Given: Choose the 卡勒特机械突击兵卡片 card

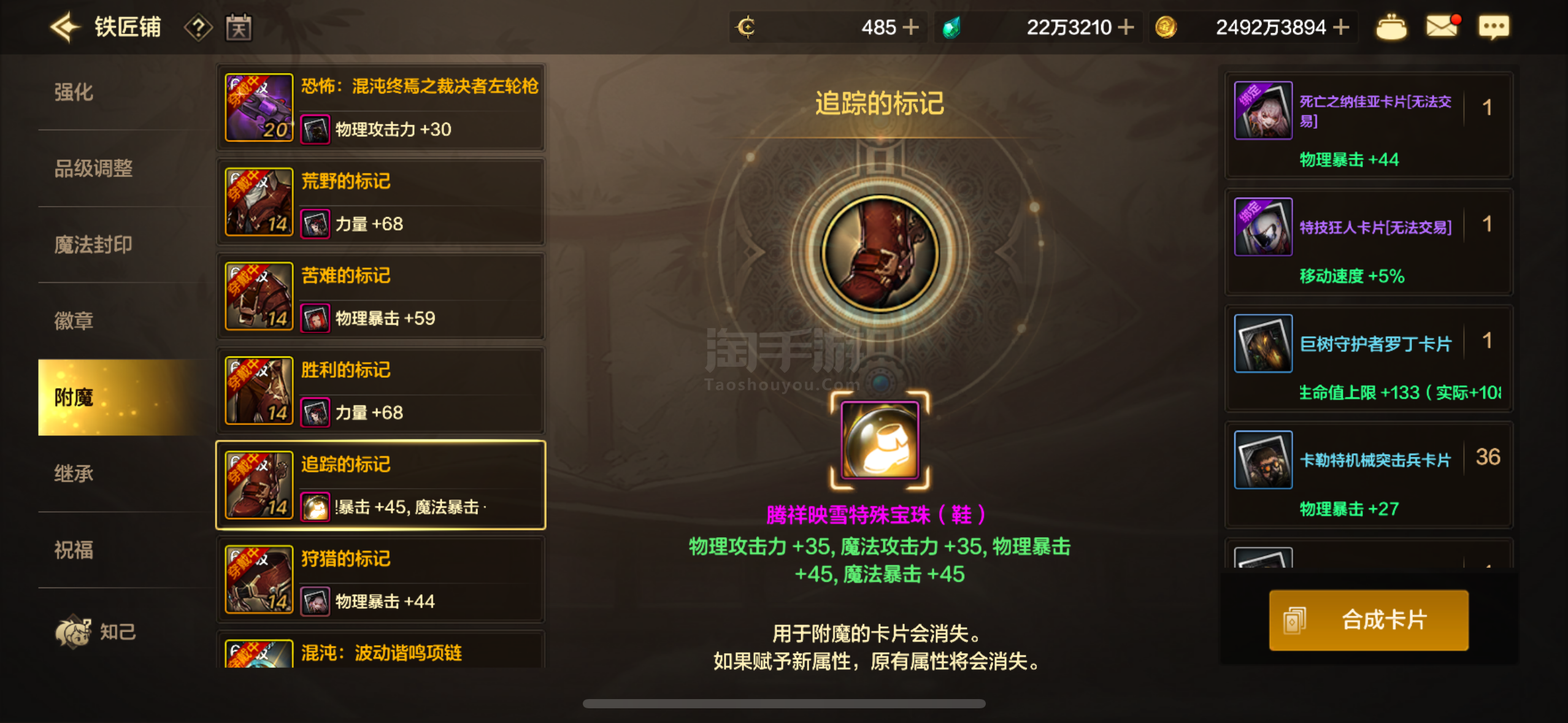Looking at the screenshot, I should point(1369,475).
